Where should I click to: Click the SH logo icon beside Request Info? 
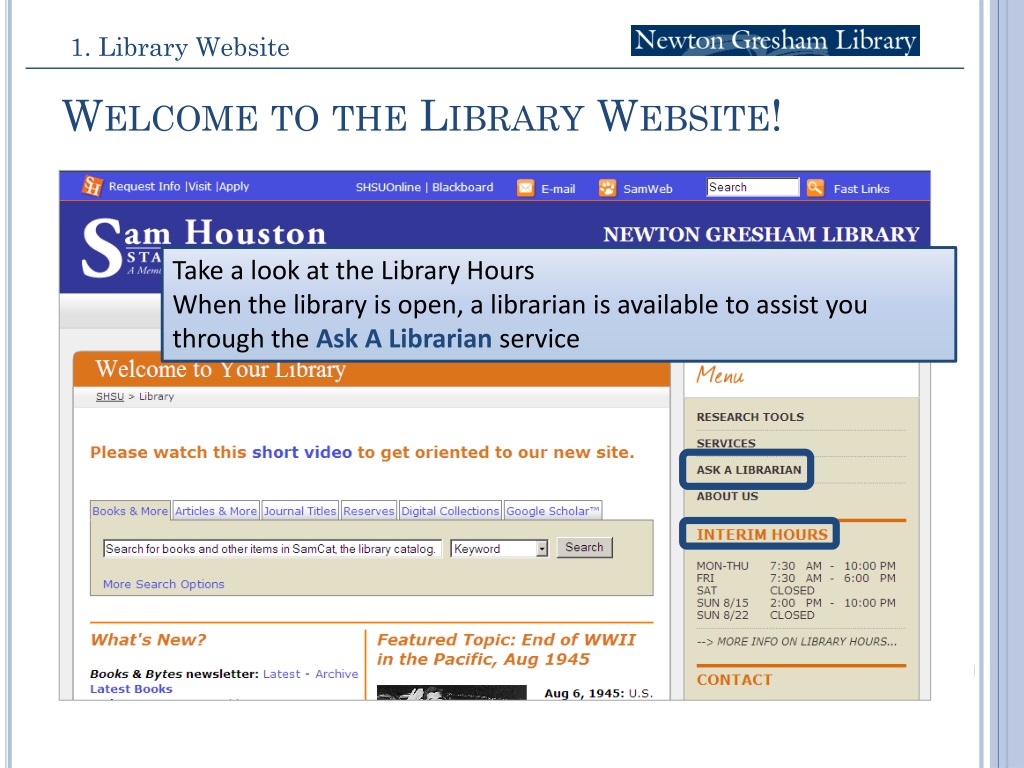coord(91,186)
